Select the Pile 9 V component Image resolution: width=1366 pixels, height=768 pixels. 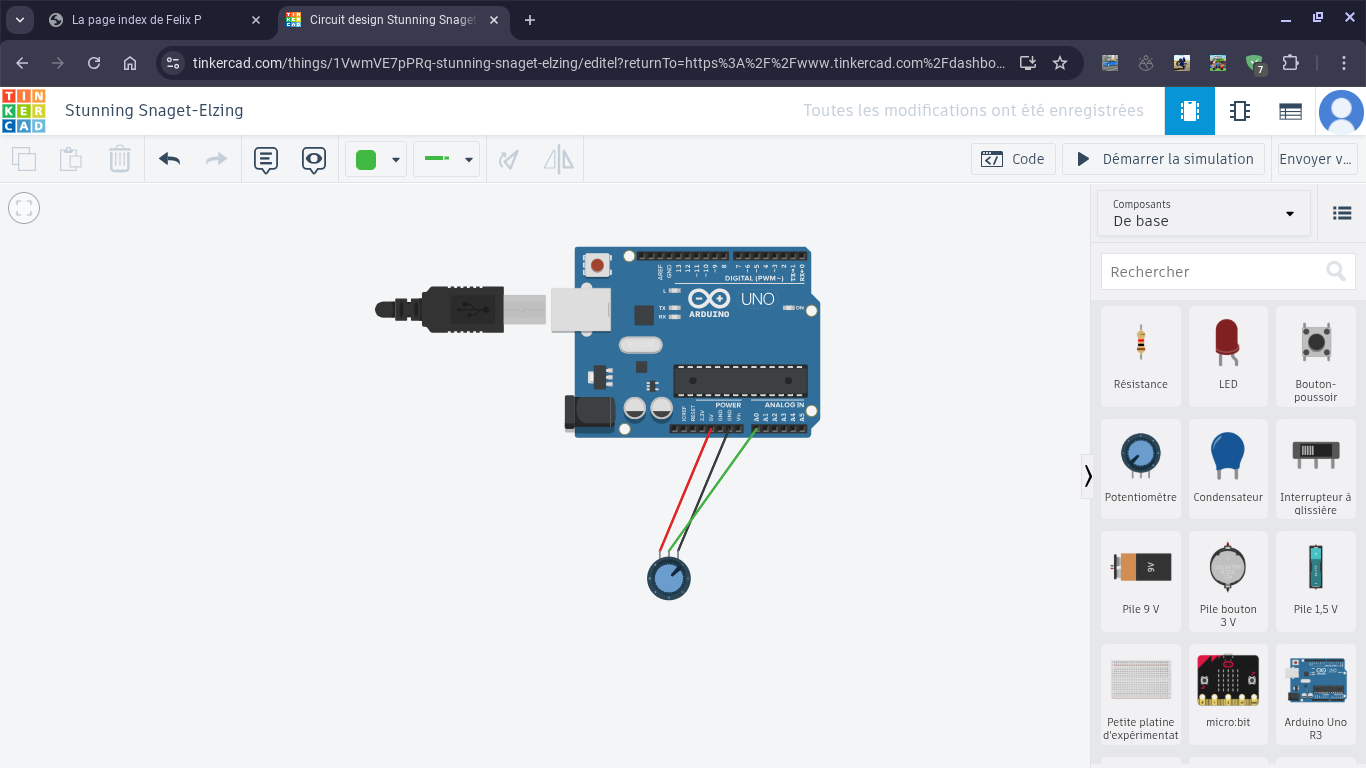click(x=1141, y=581)
